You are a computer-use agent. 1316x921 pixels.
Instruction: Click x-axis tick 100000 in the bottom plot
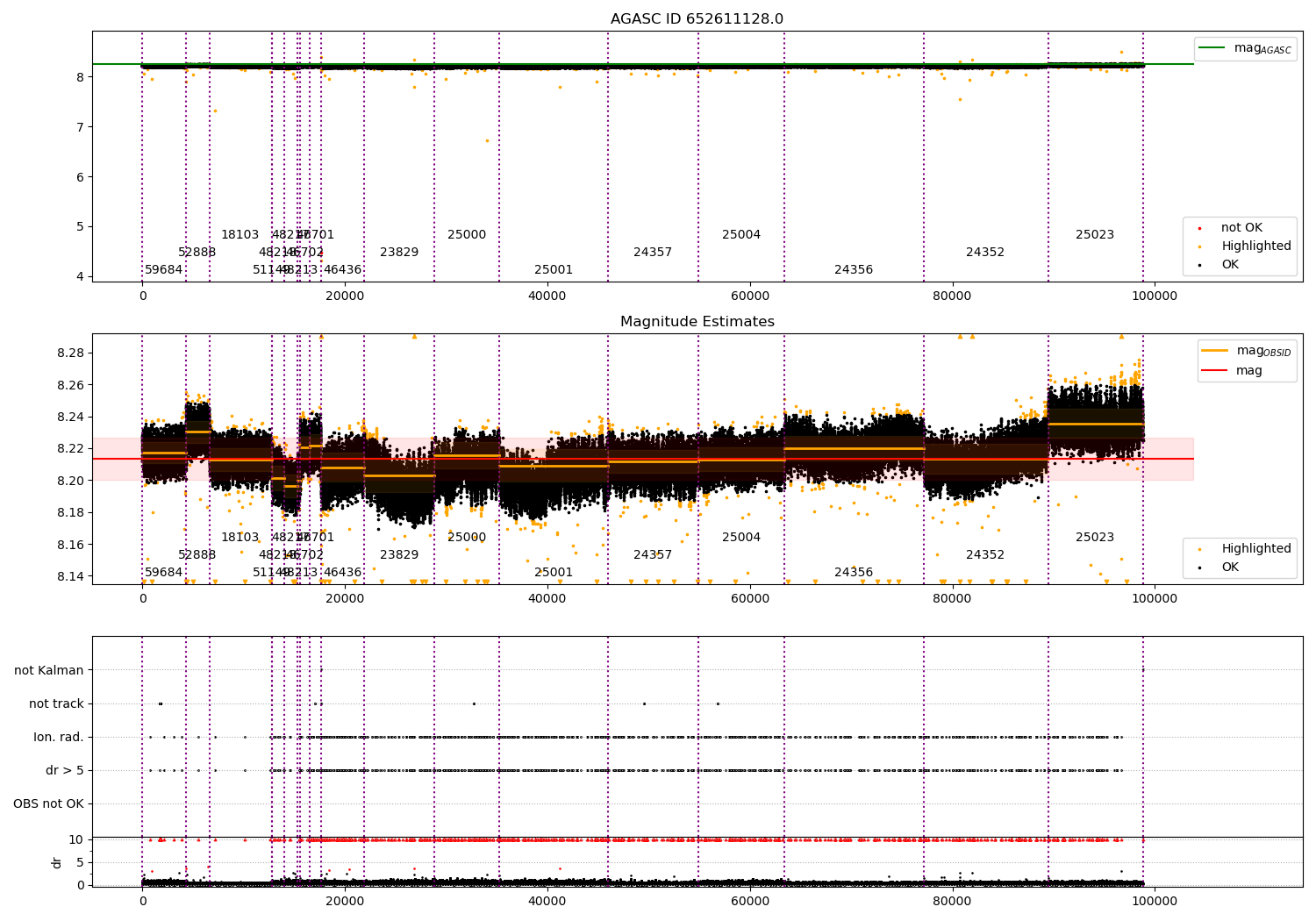[1155, 901]
